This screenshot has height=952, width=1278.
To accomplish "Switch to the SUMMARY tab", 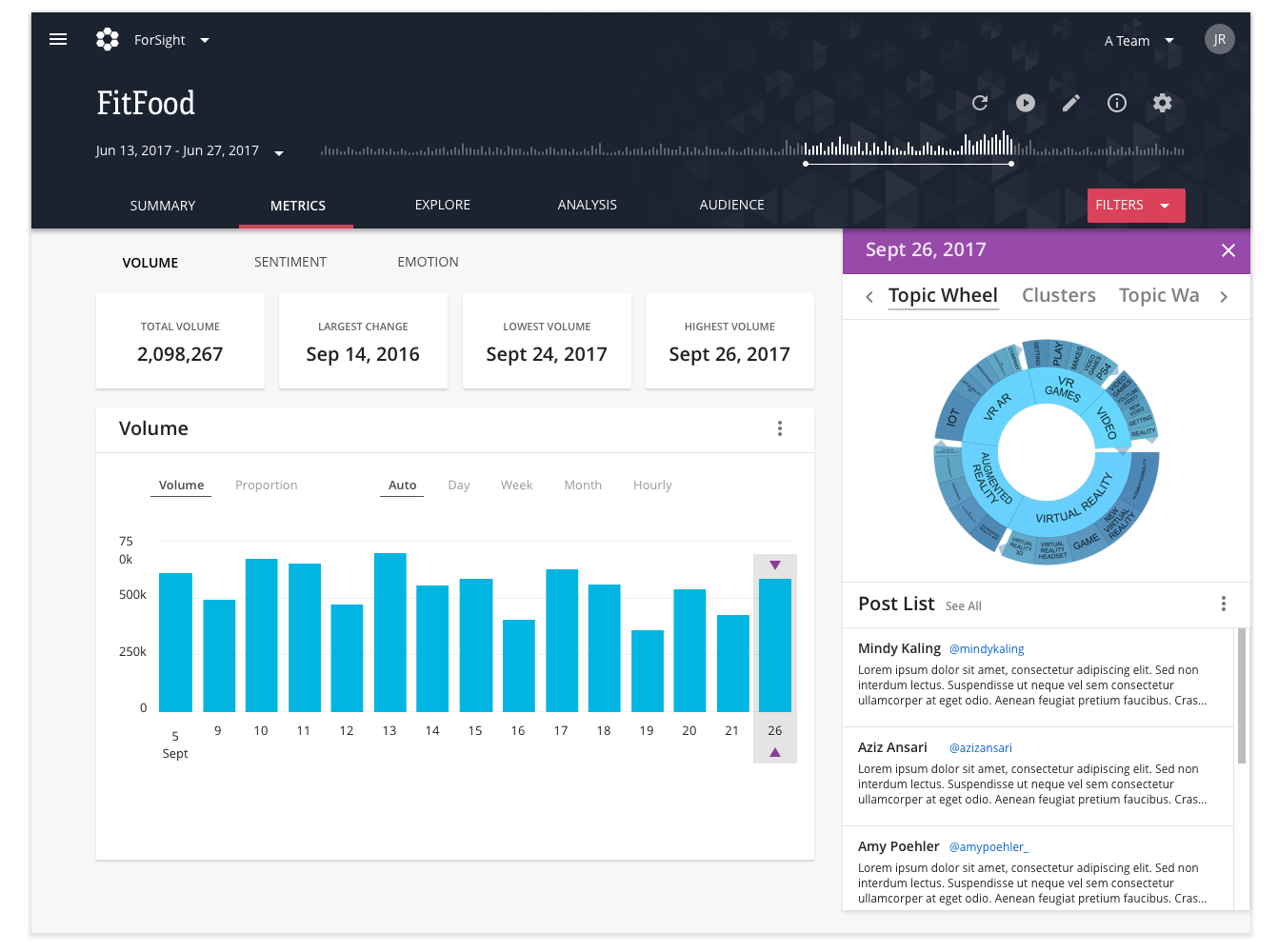I will (163, 206).
